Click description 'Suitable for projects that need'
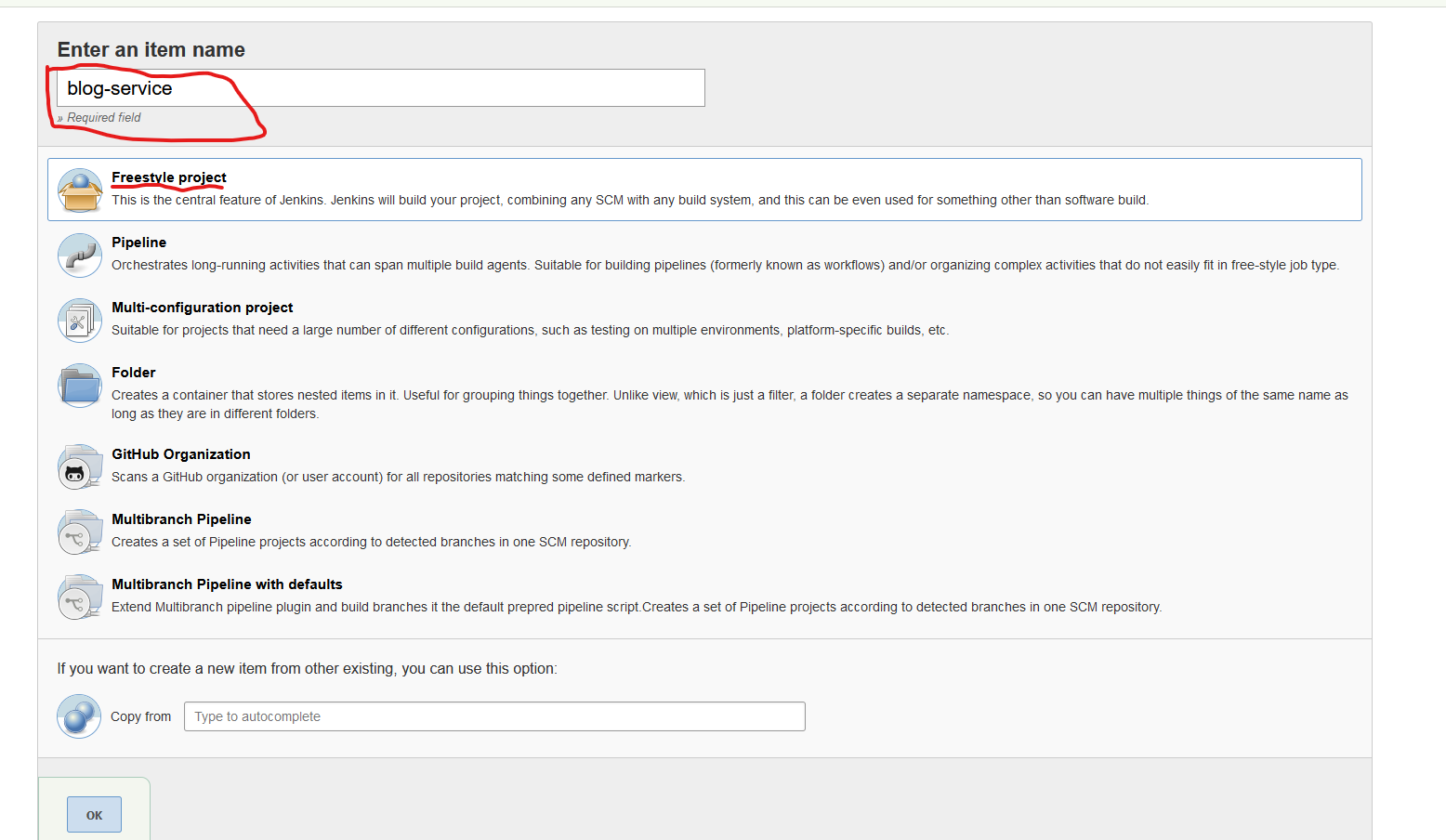 tap(531, 330)
